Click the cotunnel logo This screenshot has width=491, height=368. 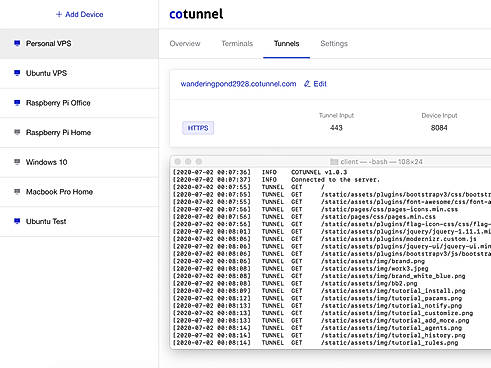pos(196,14)
